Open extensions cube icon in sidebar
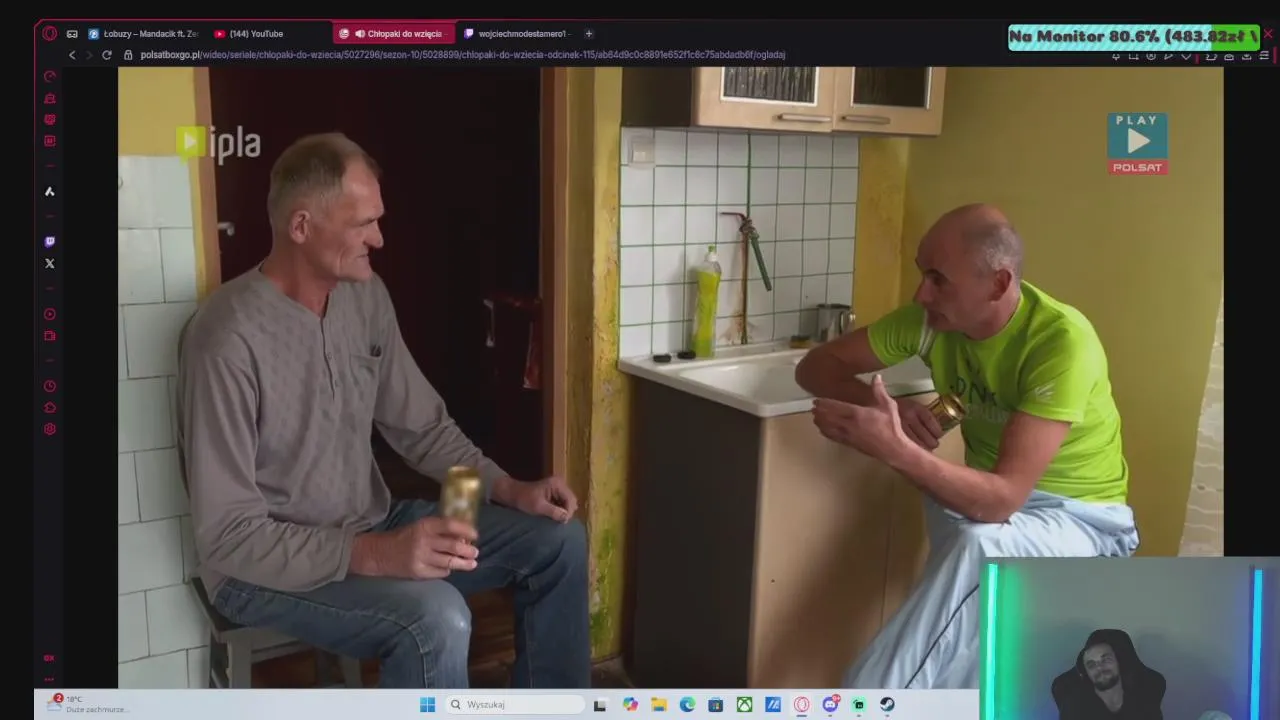1280x720 pixels. click(x=50, y=408)
